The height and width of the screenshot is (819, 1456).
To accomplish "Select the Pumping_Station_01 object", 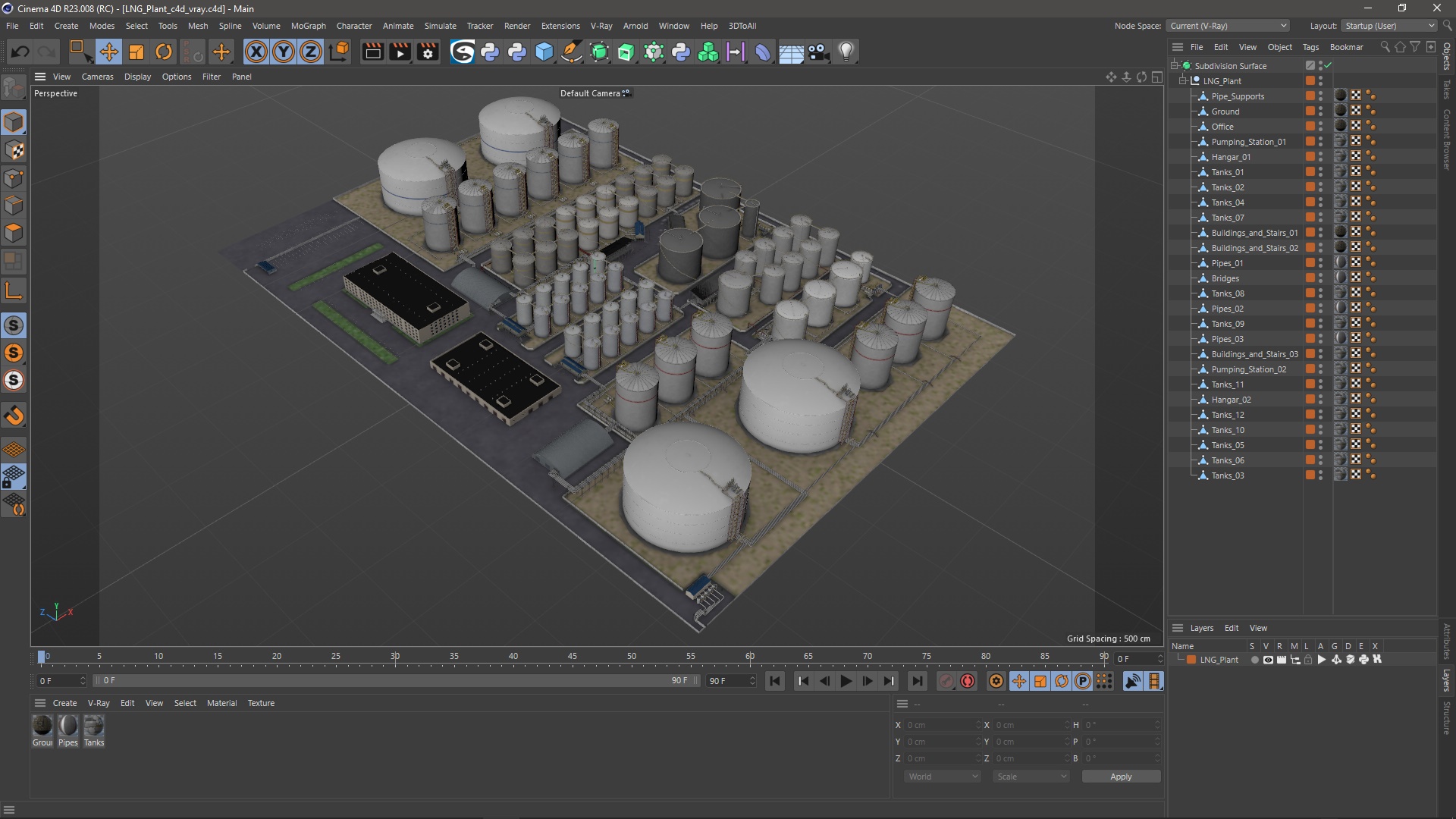I will (1248, 142).
